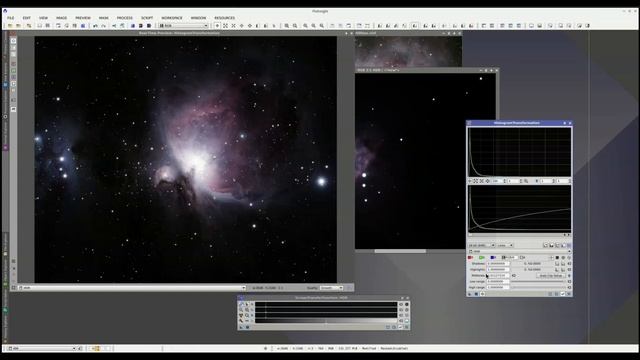Open the RESOURCES menu
The height and width of the screenshot is (360, 640).
[224, 18]
